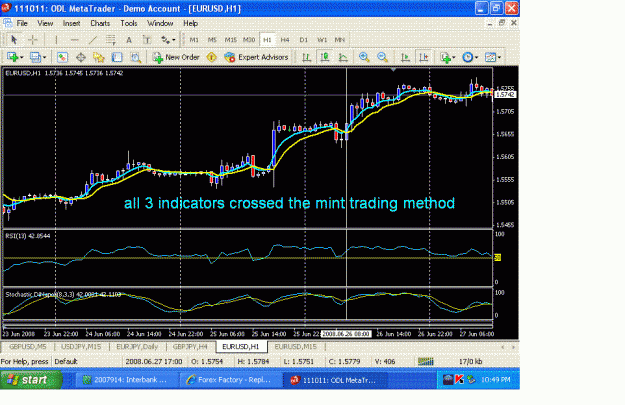Image resolution: width=625 pixels, height=405 pixels.
Task: Click the Templates icon
Action: [x=491, y=57]
